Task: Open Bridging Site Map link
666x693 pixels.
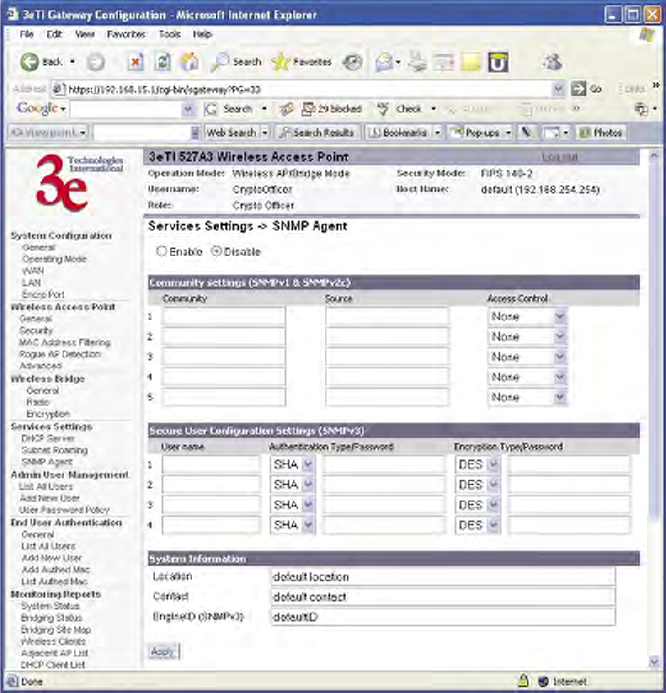Action: [x=56, y=630]
